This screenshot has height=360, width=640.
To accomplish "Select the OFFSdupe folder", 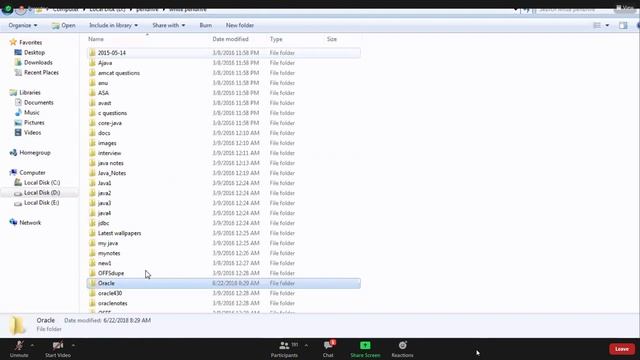I will click(224, 273).
